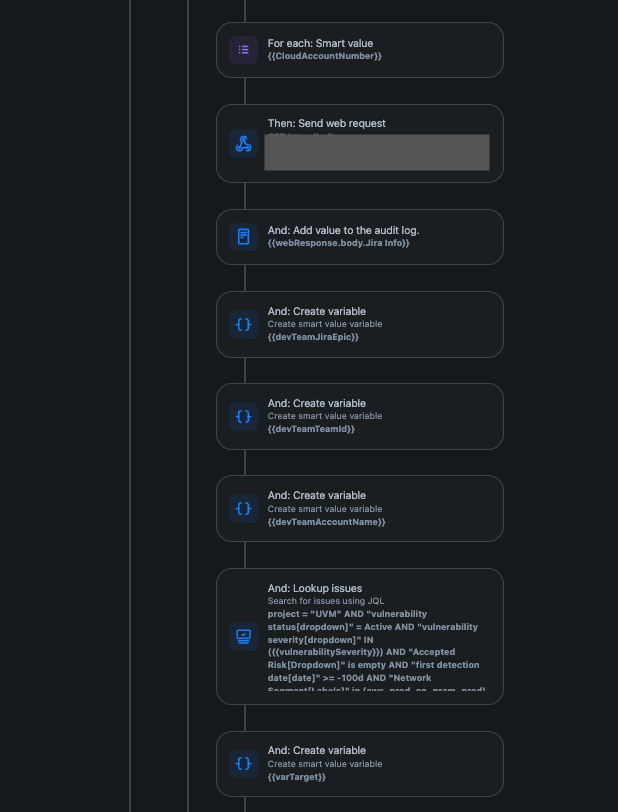Click the devTeamJiraEpic curly-braces variable icon
This screenshot has width=618, height=812.
tap(243, 324)
